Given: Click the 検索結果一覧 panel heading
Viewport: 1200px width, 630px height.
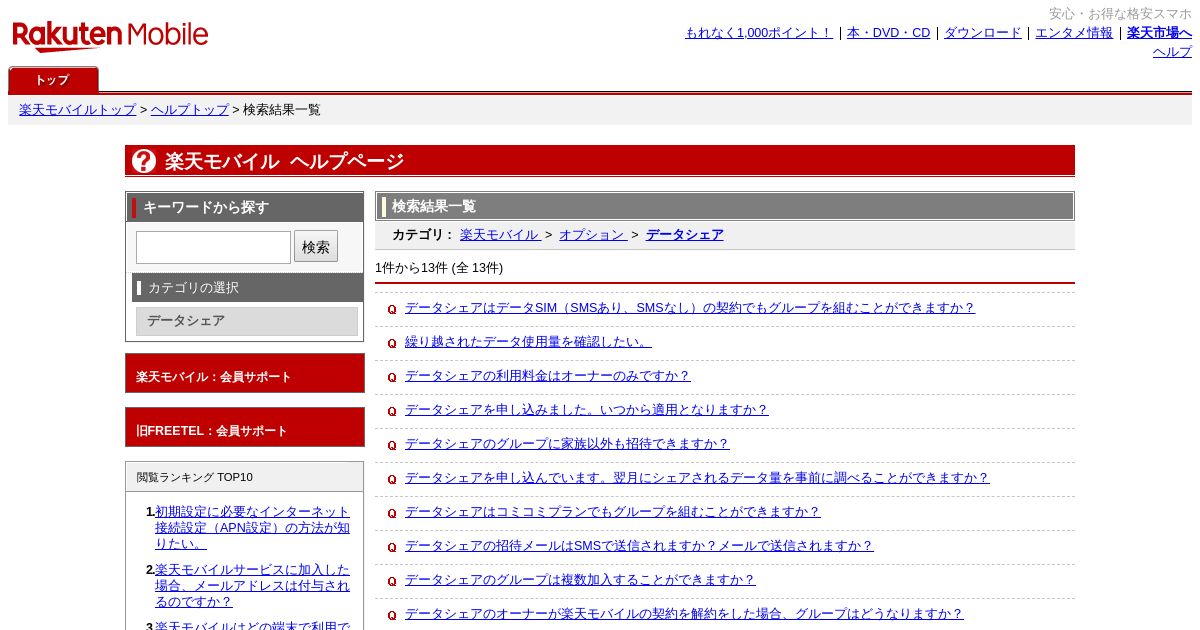Looking at the screenshot, I should (x=434, y=206).
